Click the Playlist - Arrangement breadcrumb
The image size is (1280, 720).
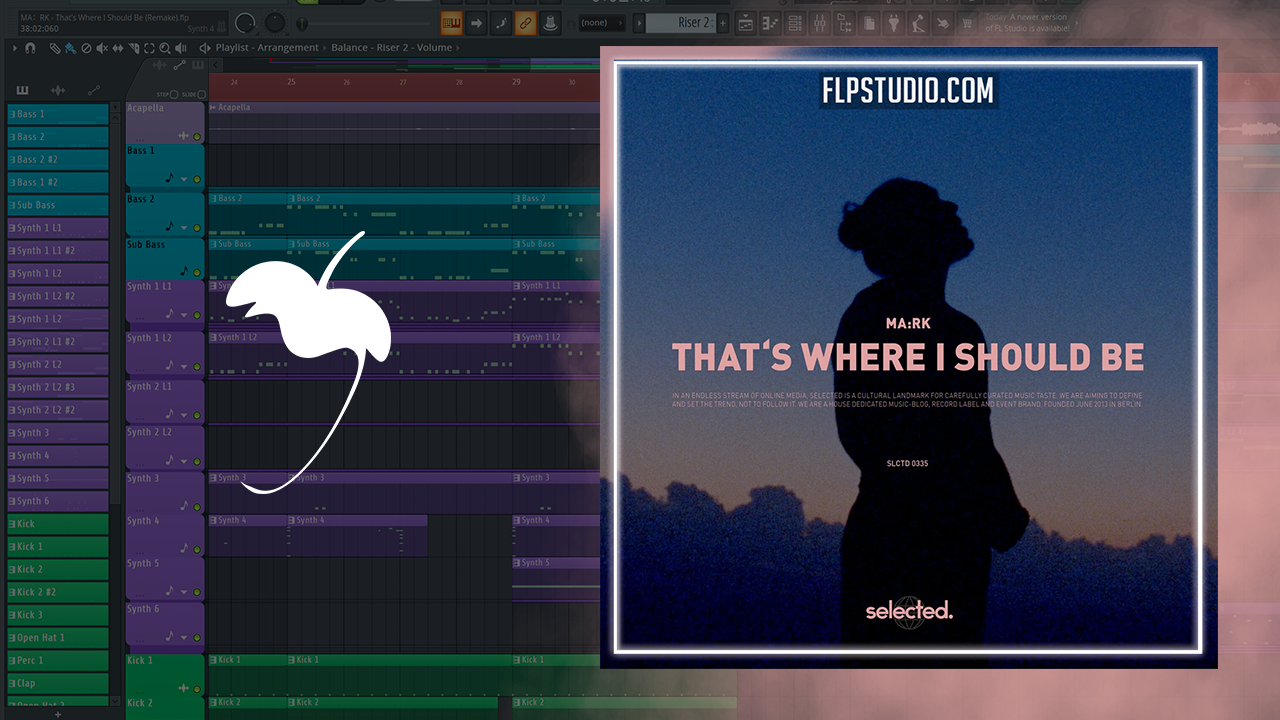coord(267,48)
